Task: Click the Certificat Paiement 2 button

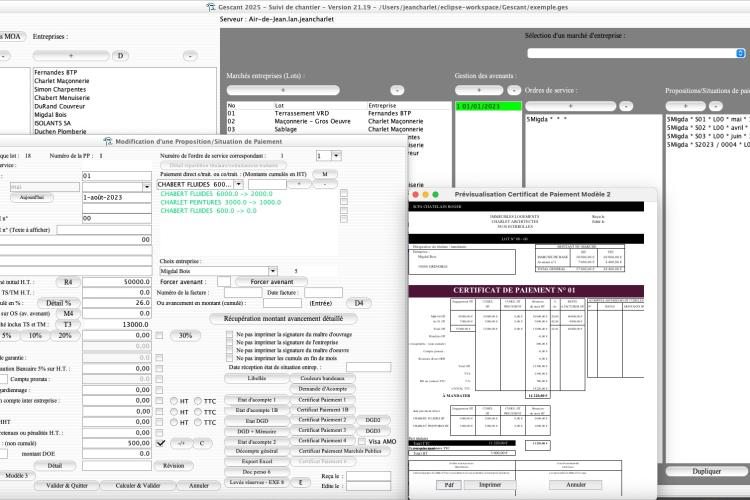Action: [x=322, y=420]
